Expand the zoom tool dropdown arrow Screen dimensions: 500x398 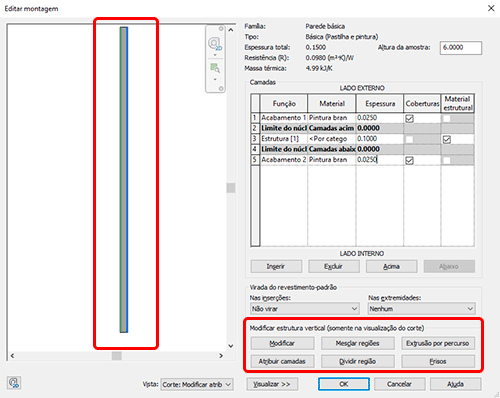point(215,79)
